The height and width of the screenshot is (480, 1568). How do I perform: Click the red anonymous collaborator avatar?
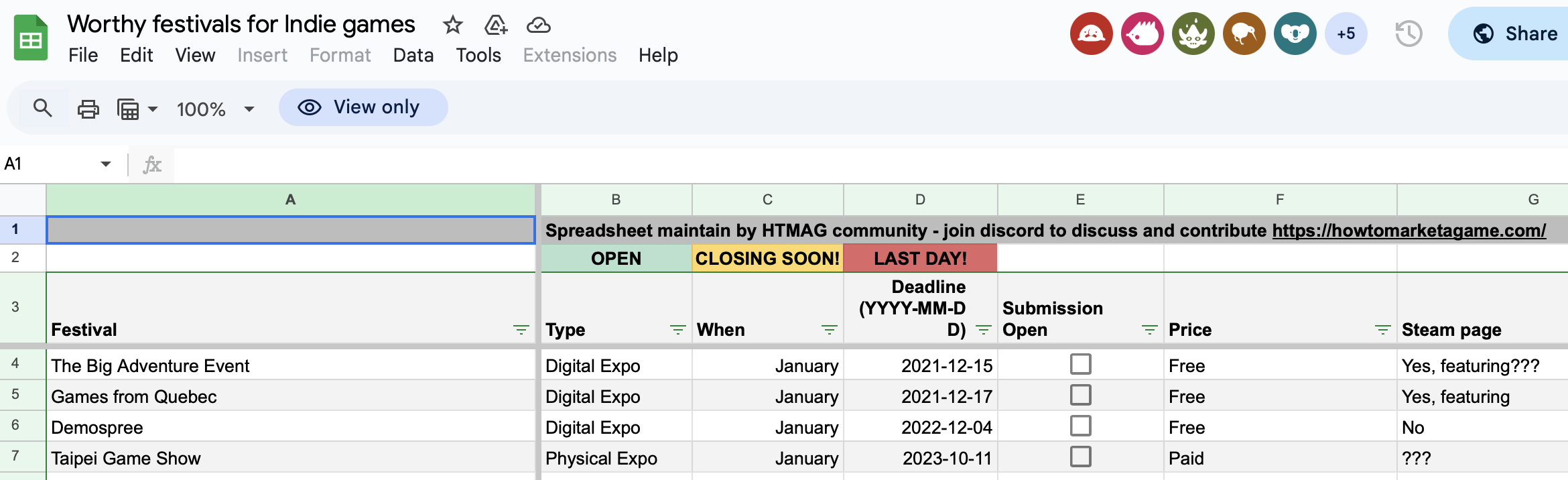click(x=1091, y=34)
